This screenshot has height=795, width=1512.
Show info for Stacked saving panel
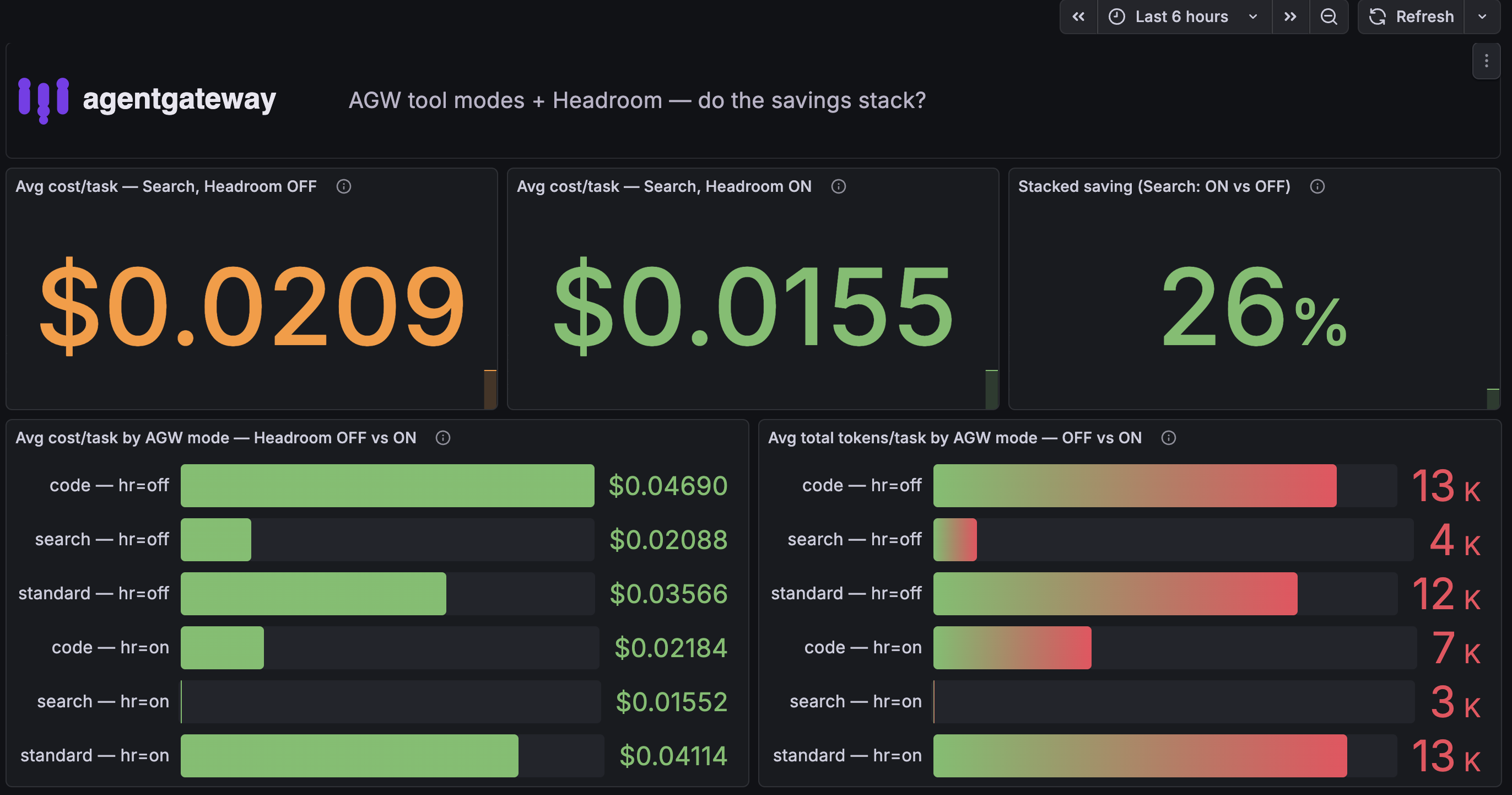click(1317, 187)
